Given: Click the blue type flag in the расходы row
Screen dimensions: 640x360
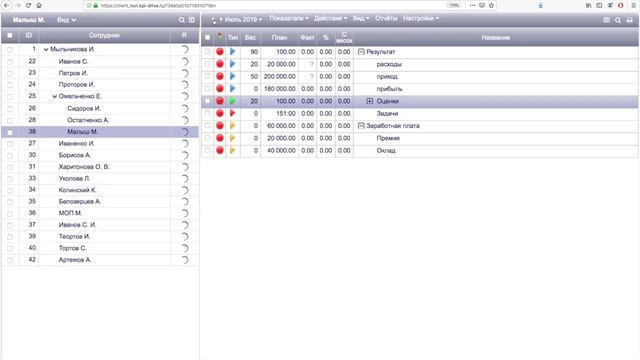Looking at the screenshot, I should [232, 64].
